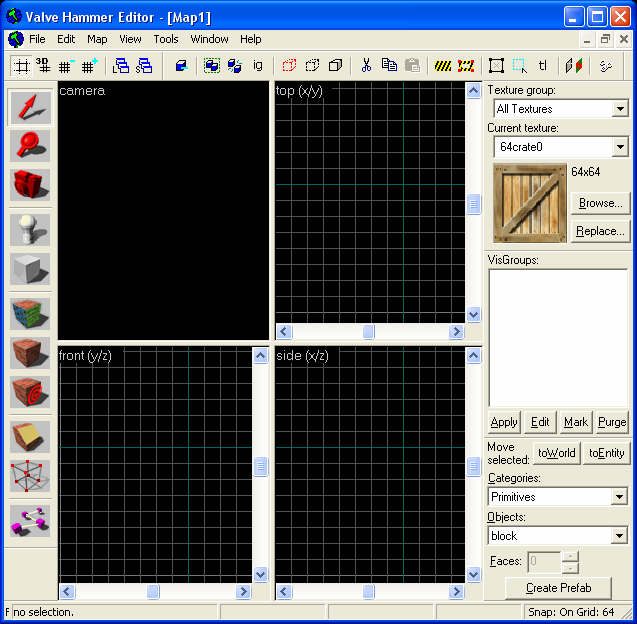Toggle the Cordon bounds striped icon
This screenshot has width=637, height=624.
point(443,66)
